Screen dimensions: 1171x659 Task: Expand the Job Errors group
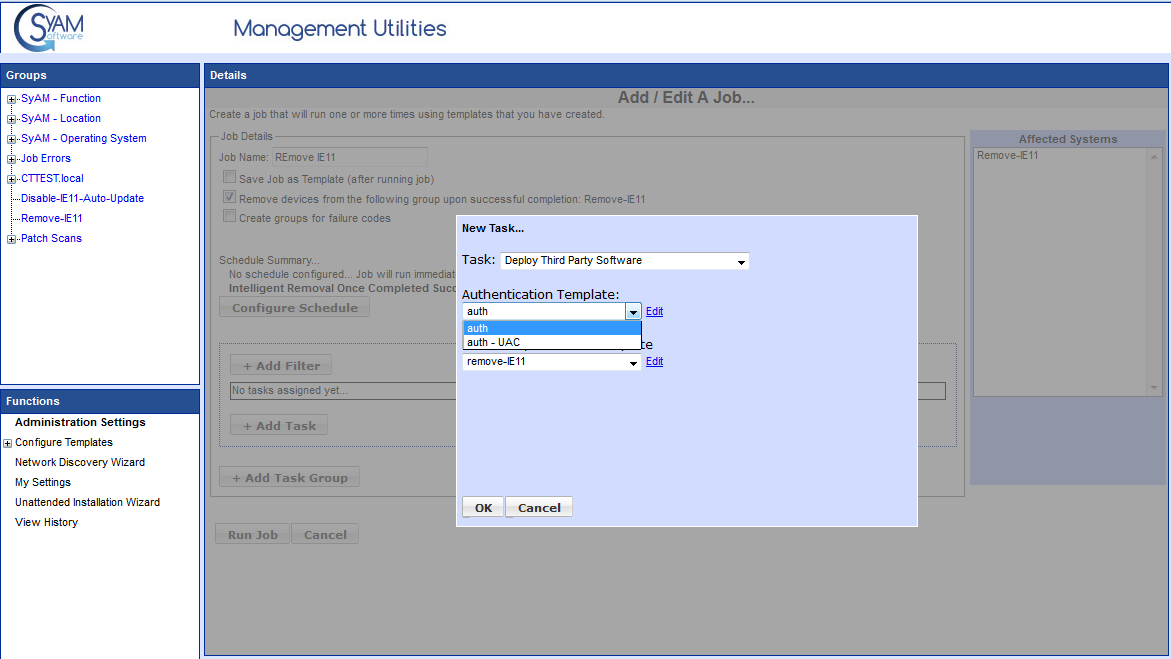point(11,159)
